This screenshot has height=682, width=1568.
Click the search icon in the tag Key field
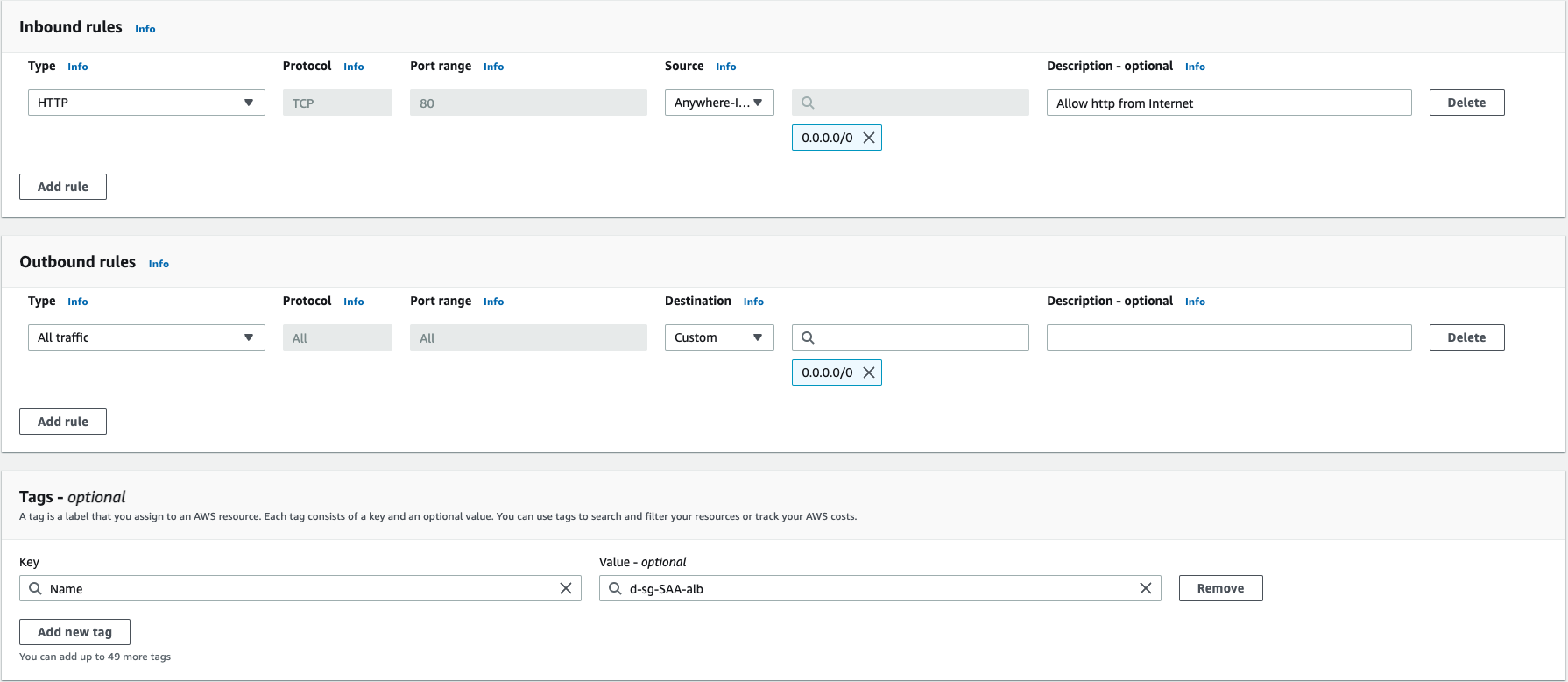coord(36,588)
